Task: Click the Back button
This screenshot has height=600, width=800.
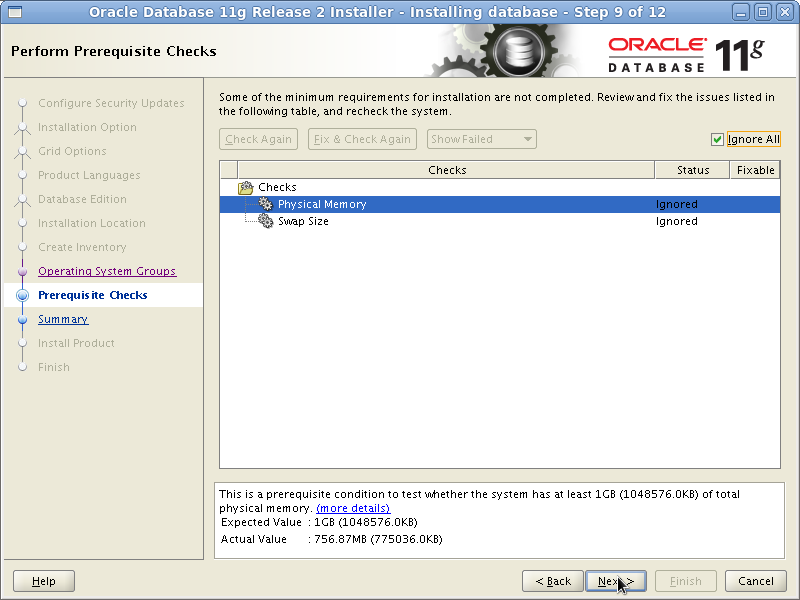Action: pyautogui.click(x=553, y=581)
